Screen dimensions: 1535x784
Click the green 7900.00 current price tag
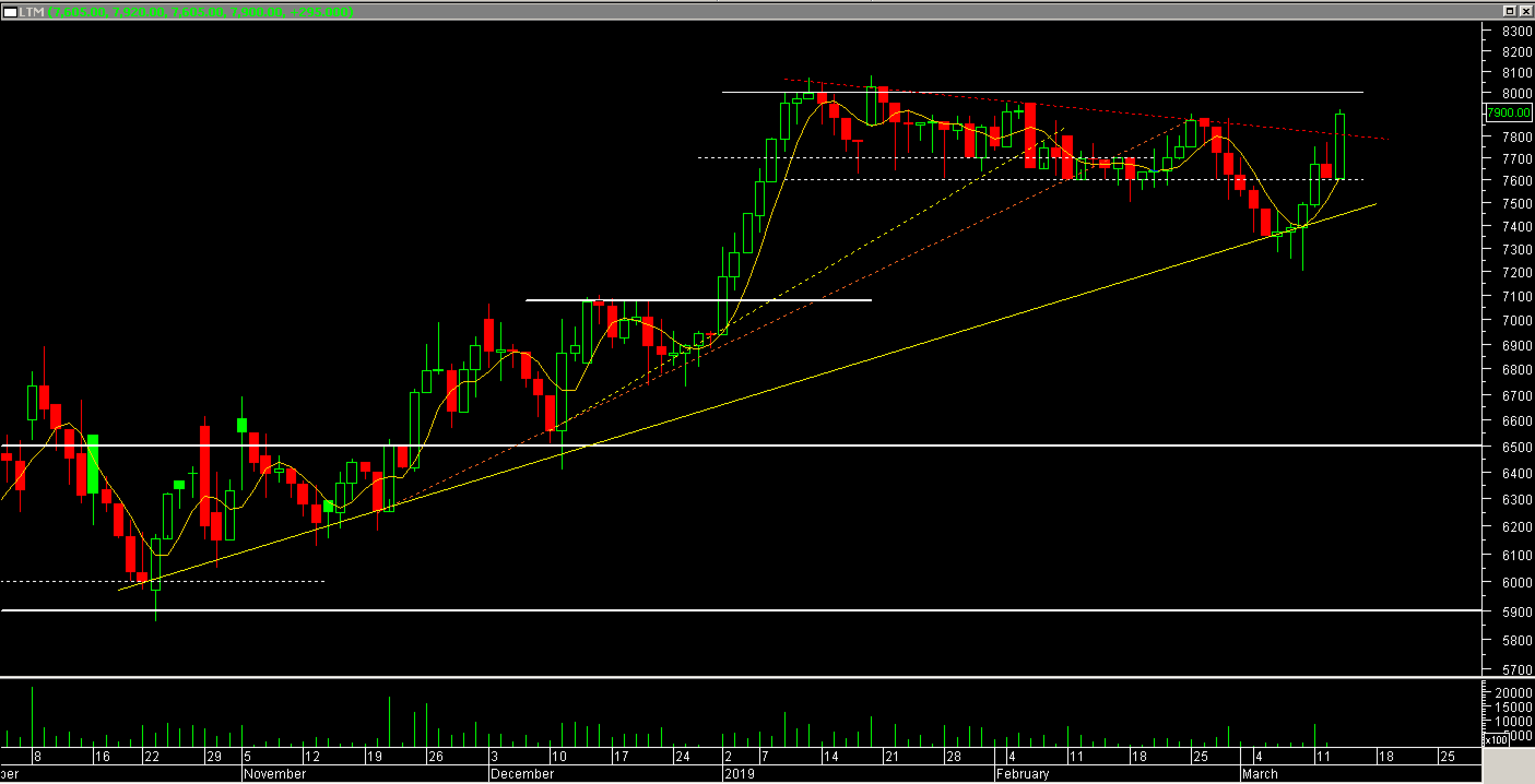pyautogui.click(x=1508, y=112)
